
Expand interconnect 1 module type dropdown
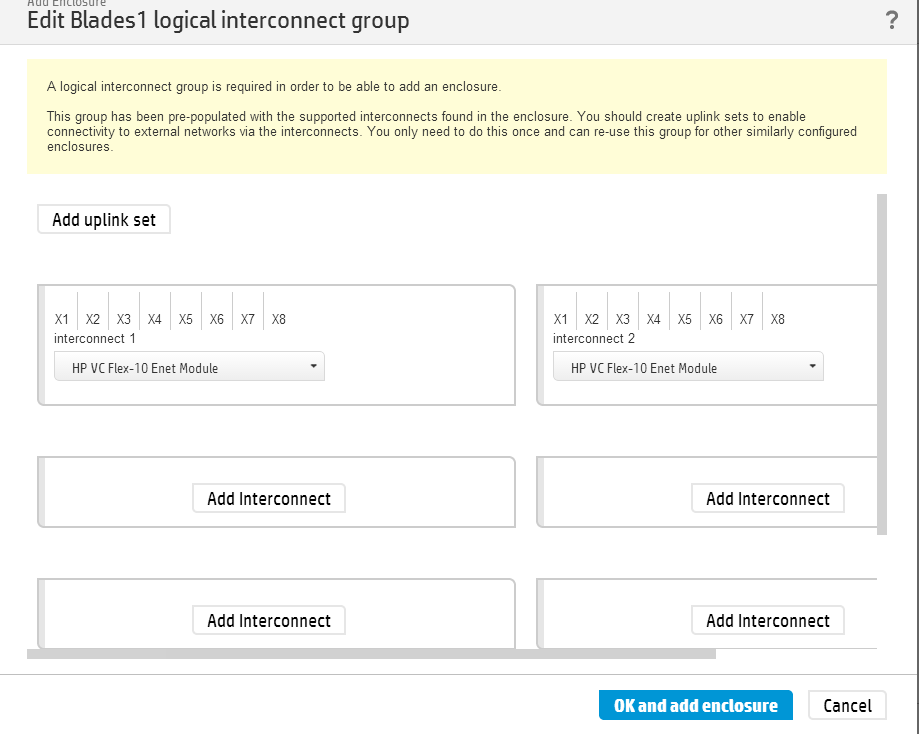(x=189, y=368)
